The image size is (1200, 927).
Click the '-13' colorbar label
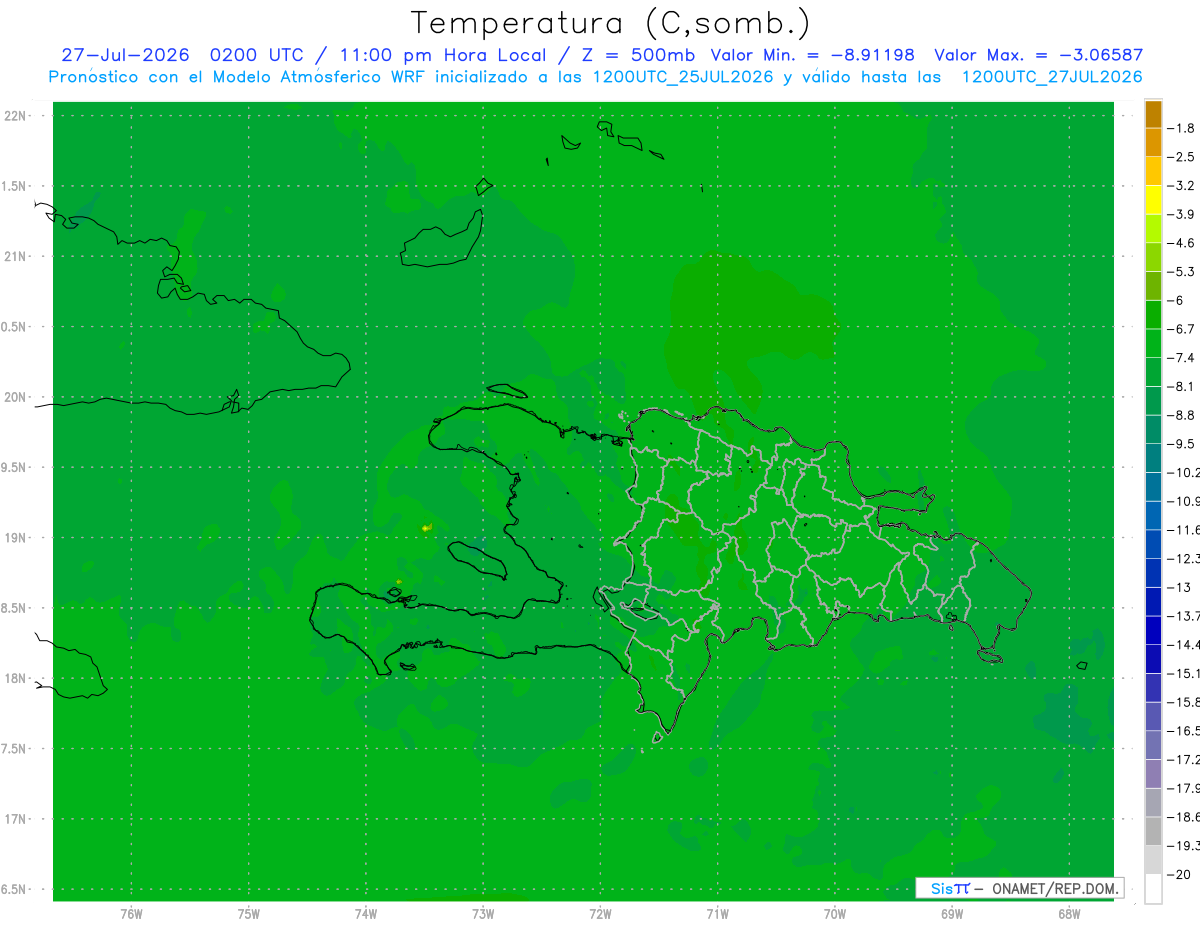click(x=1178, y=587)
